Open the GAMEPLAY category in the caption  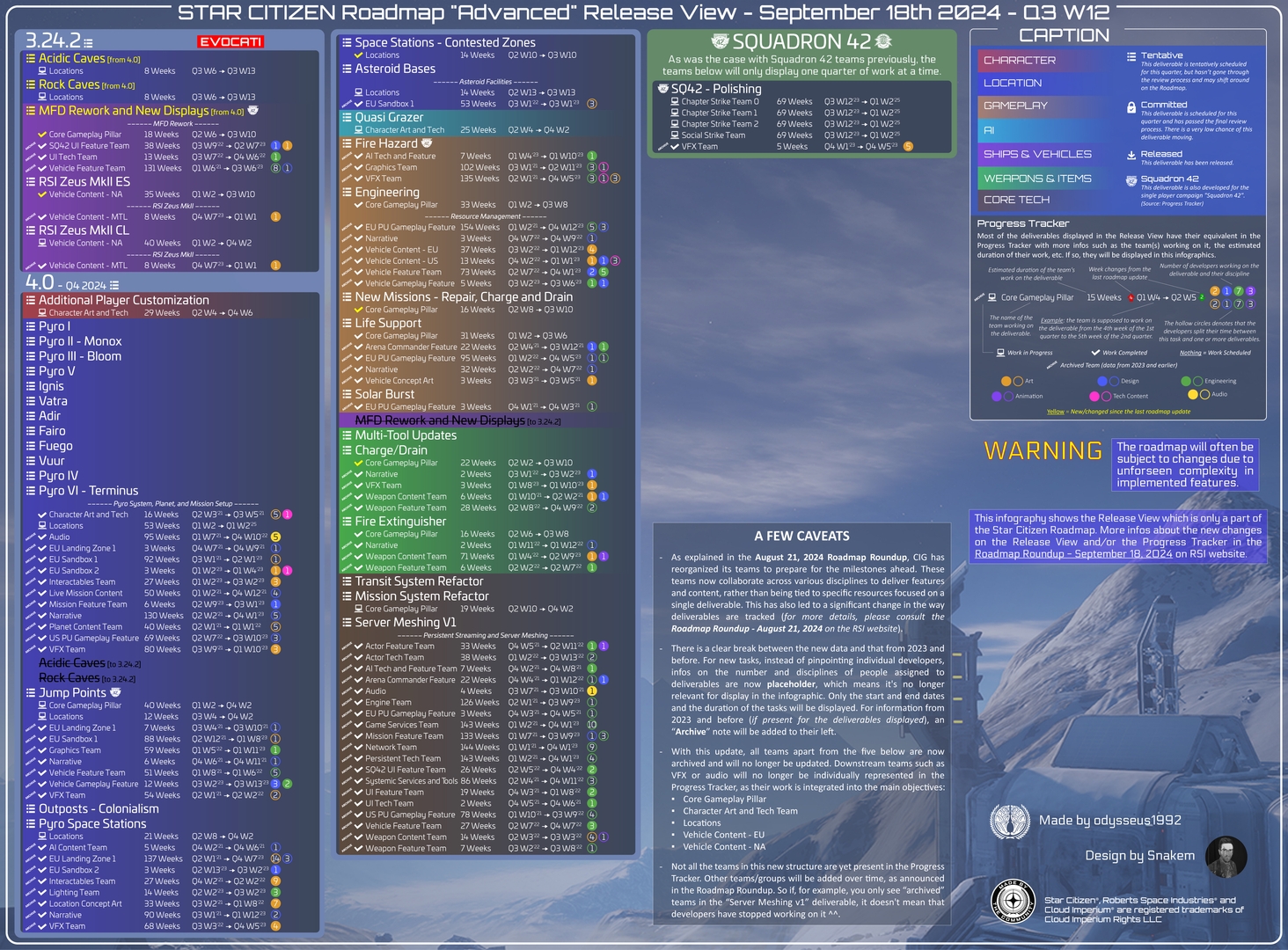[x=1015, y=106]
